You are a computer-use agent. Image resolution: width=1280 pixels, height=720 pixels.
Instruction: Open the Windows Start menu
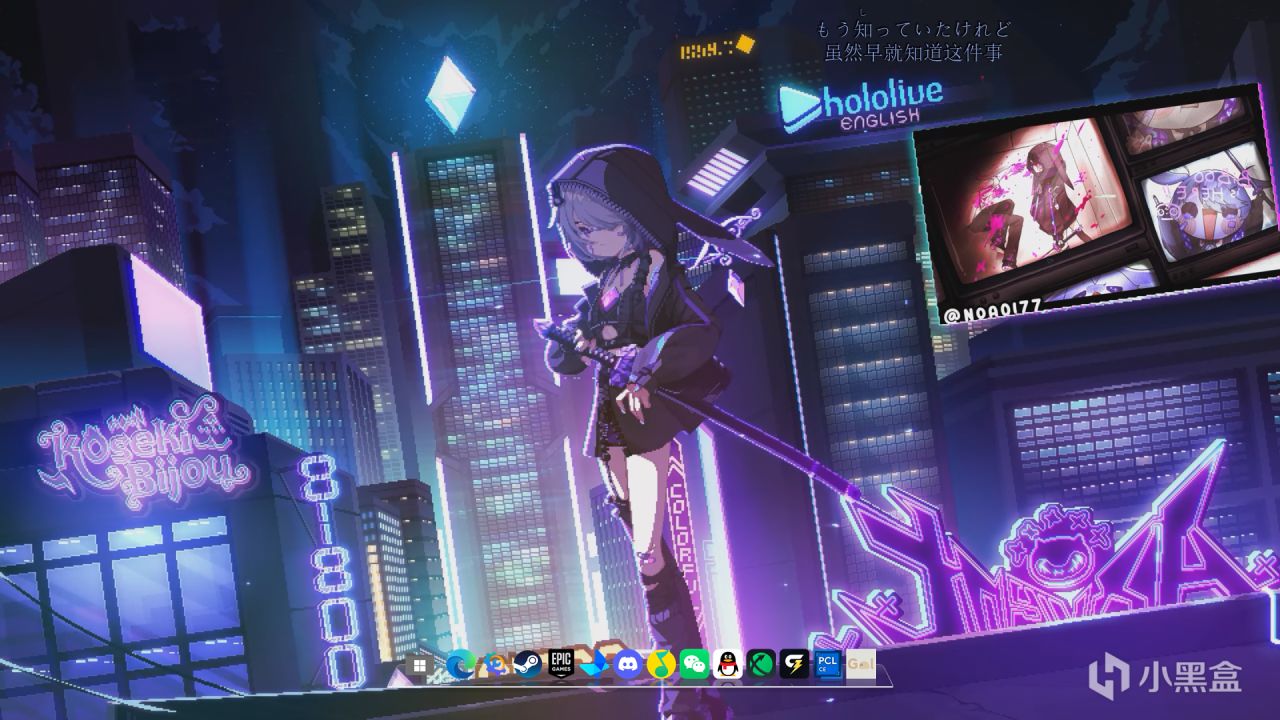coord(420,665)
